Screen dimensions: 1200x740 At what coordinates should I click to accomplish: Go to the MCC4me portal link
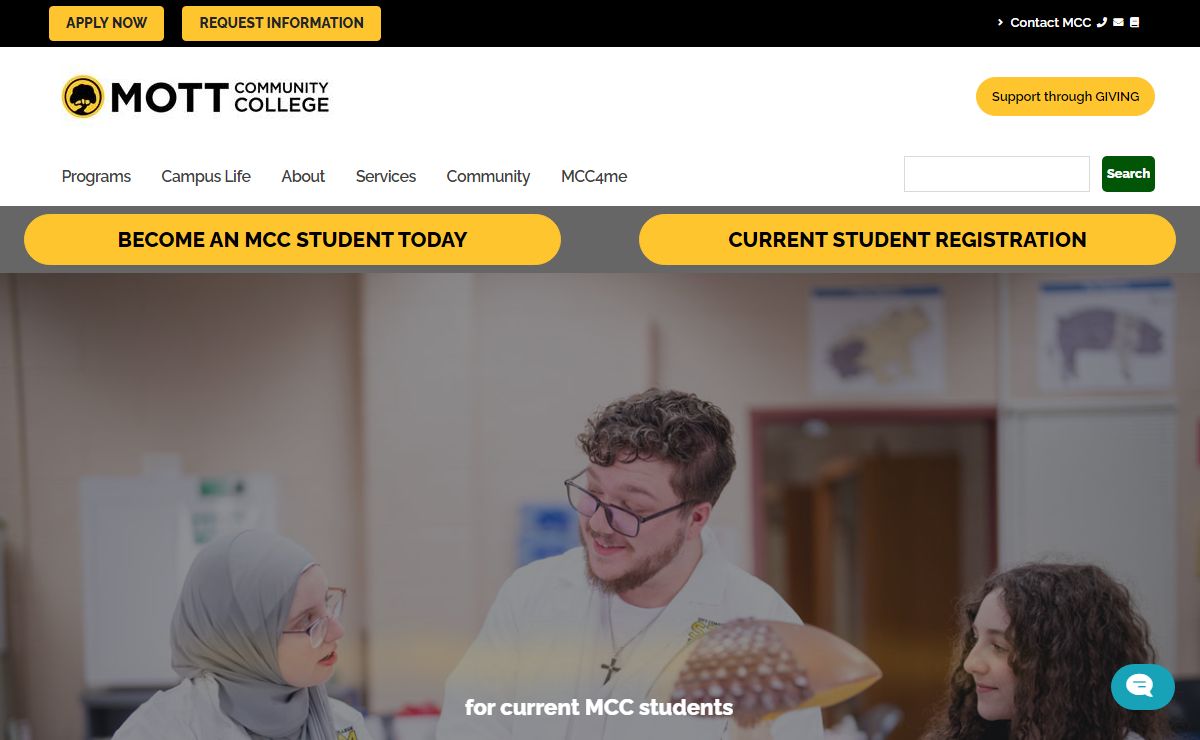(594, 176)
